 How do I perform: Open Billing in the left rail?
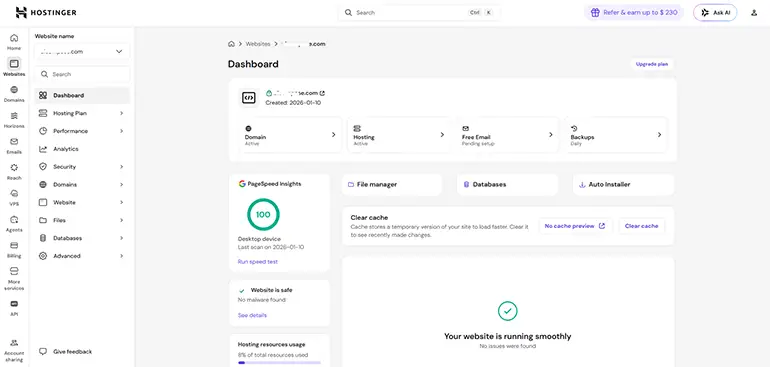tap(14, 249)
